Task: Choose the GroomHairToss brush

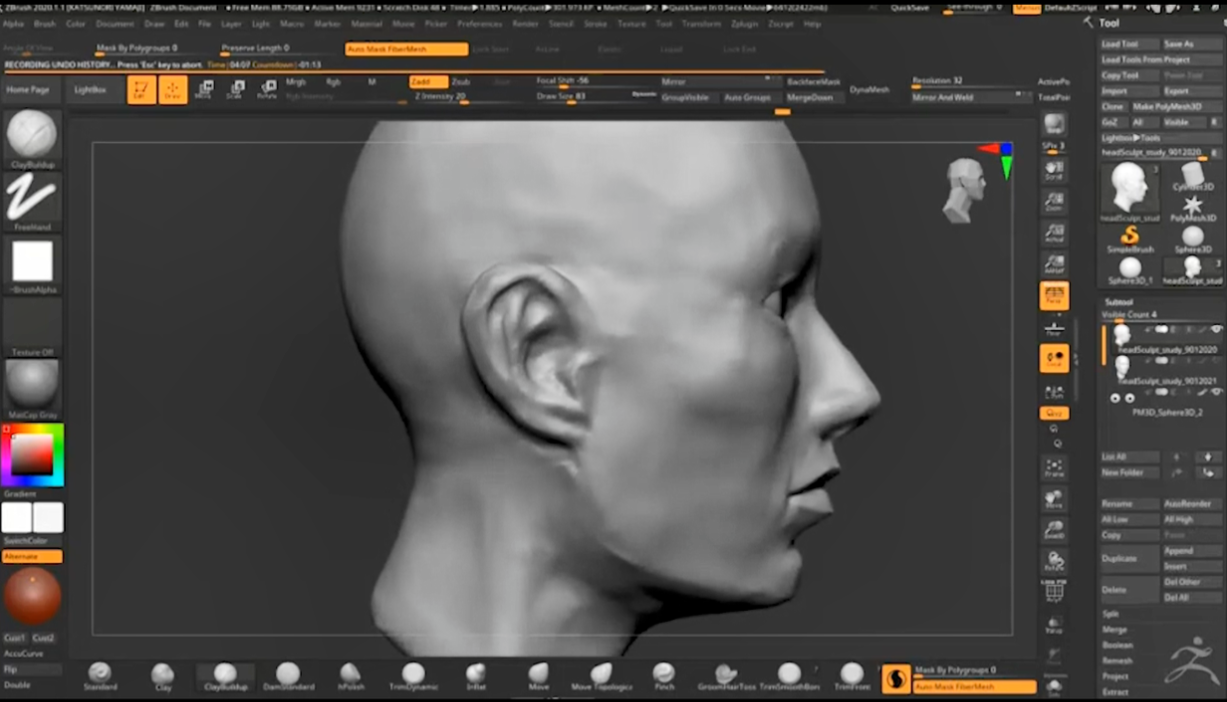Action: (726, 677)
